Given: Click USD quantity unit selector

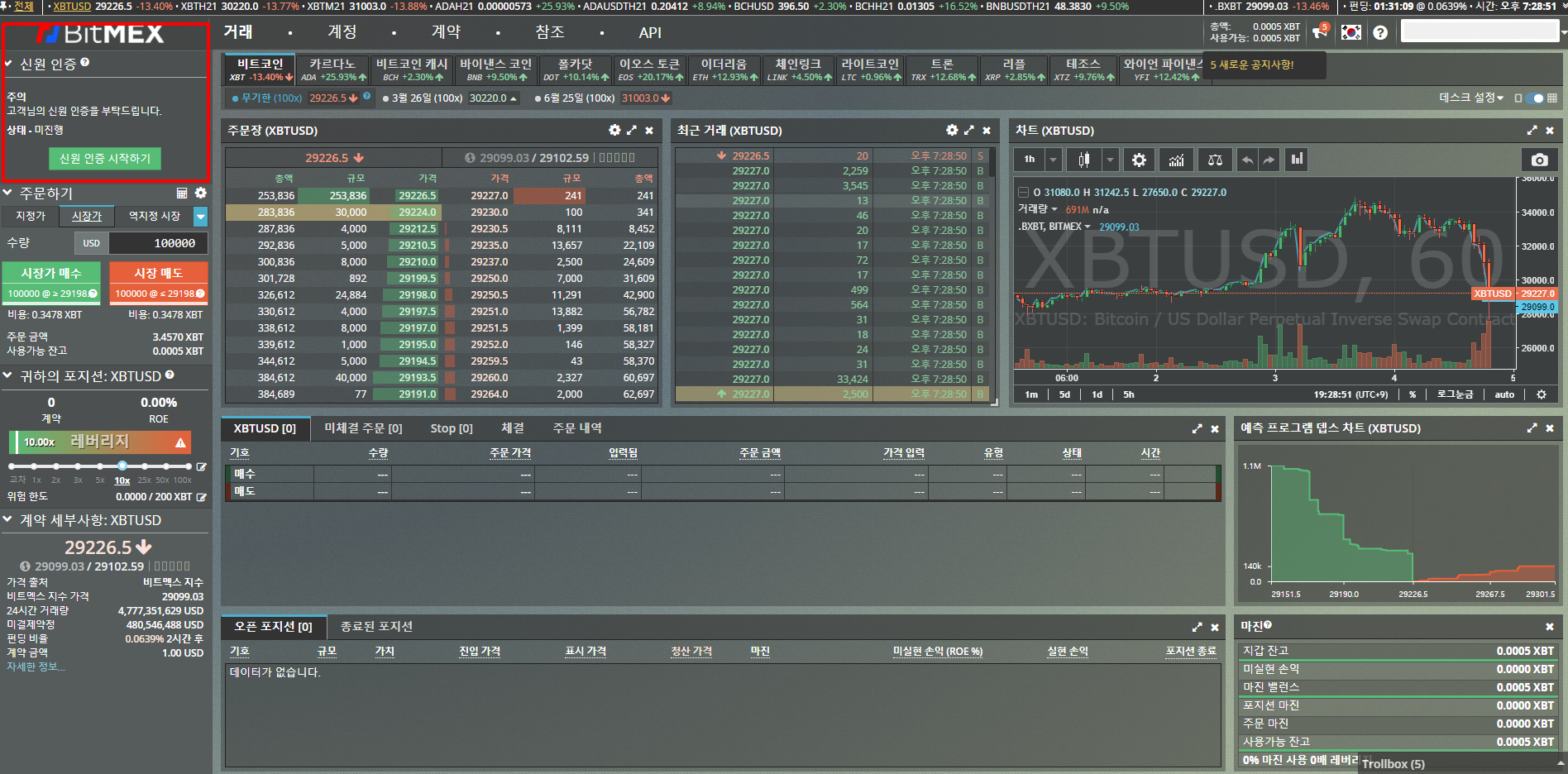Looking at the screenshot, I should (x=91, y=243).
